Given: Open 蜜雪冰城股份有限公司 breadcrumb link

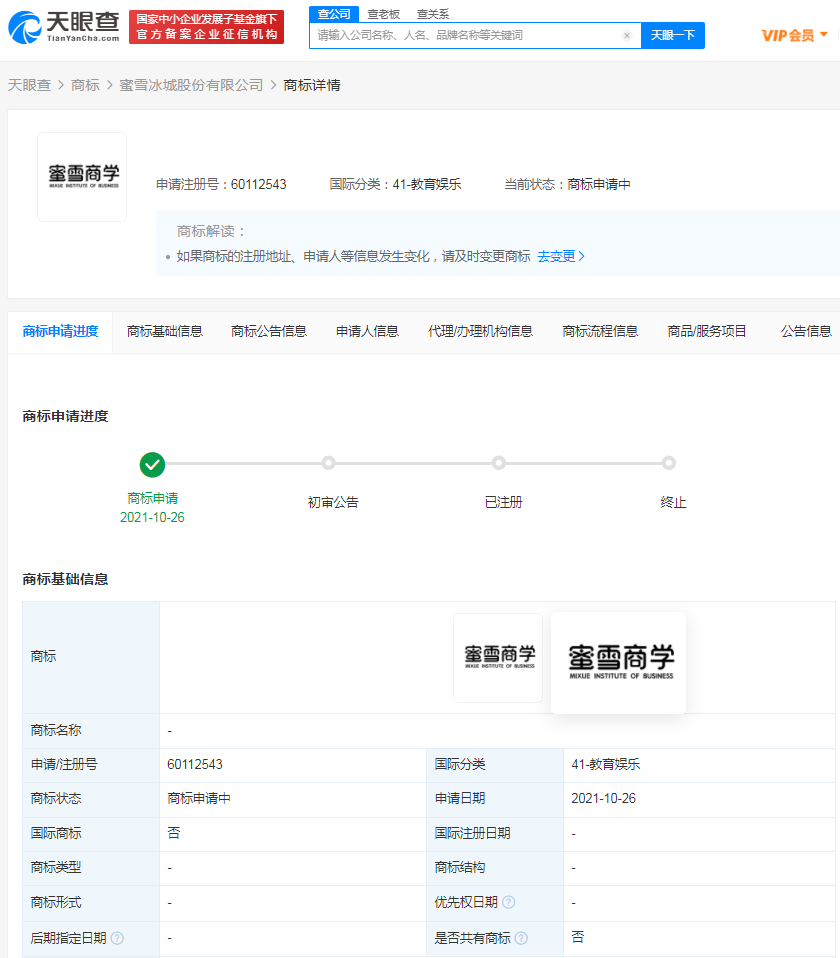Looking at the screenshot, I should coord(191,85).
